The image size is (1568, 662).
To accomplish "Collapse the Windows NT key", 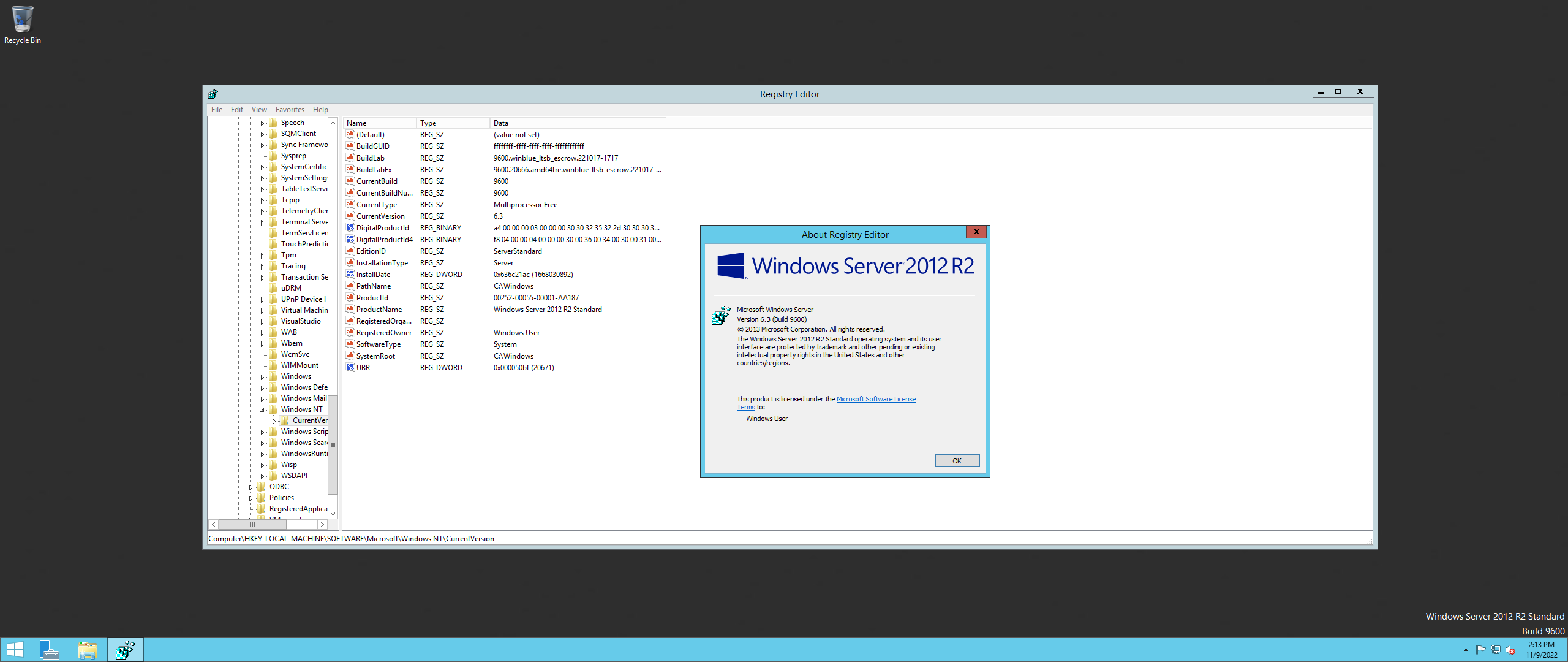I will click(x=262, y=409).
